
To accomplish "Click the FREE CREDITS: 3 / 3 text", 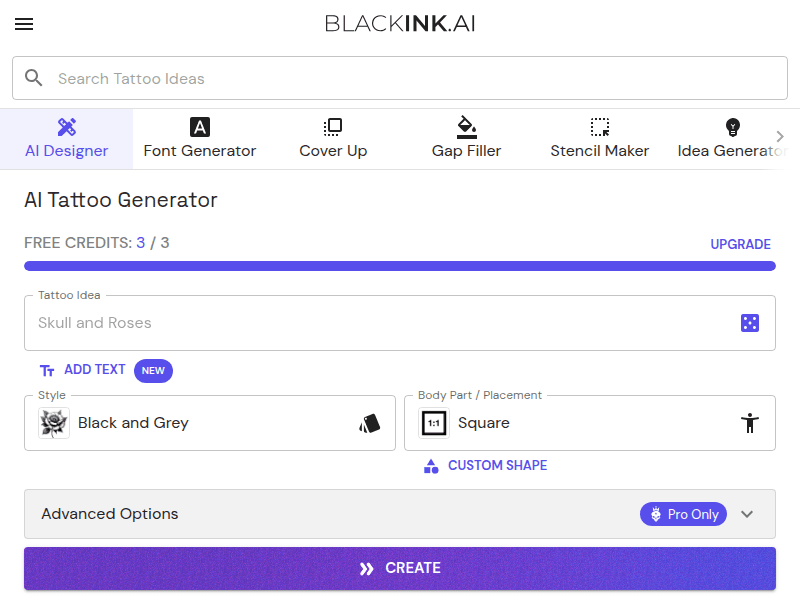I will pos(96,243).
